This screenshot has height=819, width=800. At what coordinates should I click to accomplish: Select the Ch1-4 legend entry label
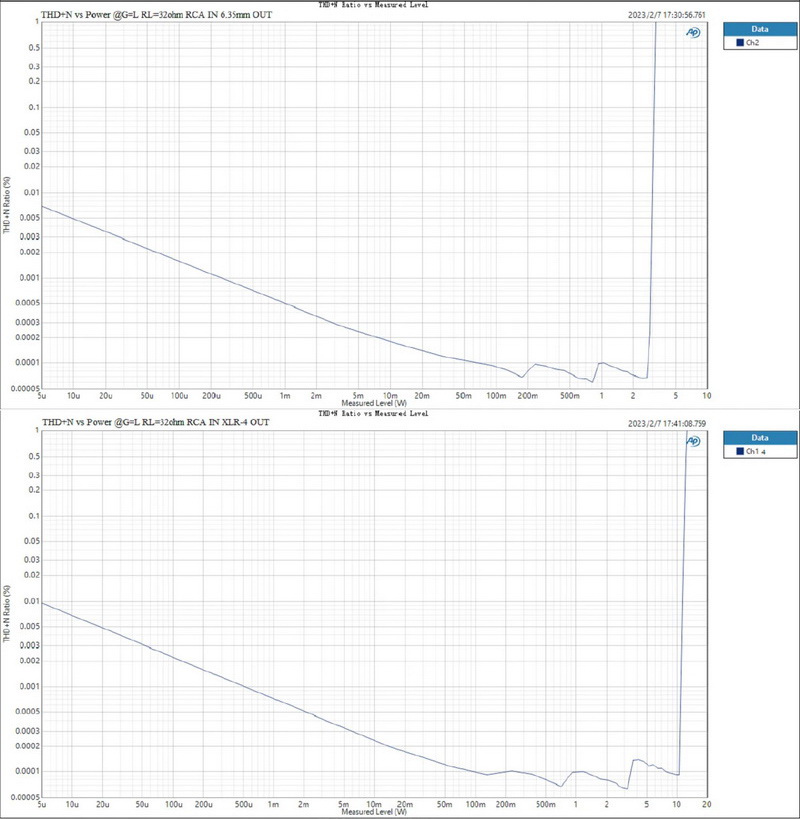coord(756,452)
